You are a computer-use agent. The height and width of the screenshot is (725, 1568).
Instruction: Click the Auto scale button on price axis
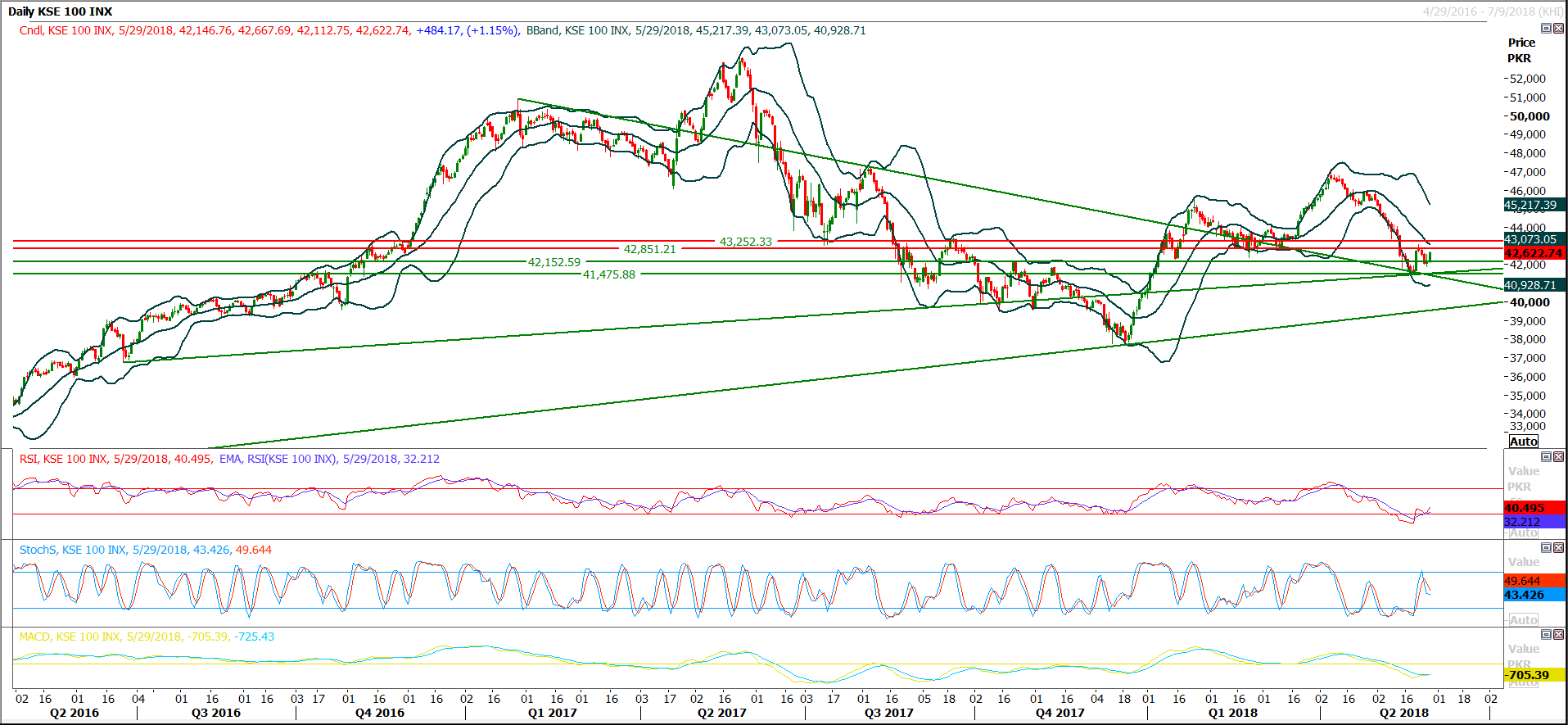coord(1523,441)
